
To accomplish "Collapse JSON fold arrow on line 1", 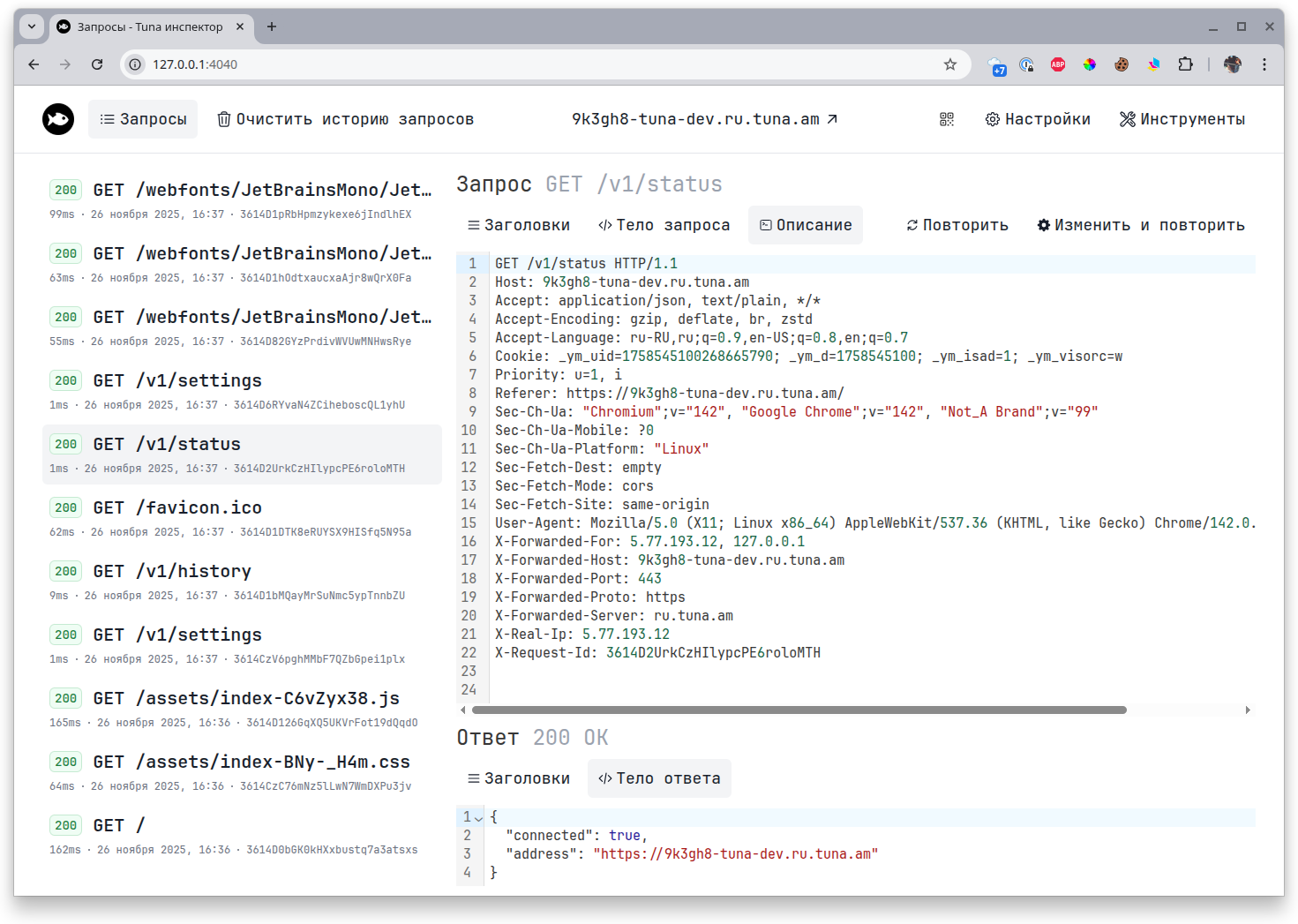I will (478, 818).
